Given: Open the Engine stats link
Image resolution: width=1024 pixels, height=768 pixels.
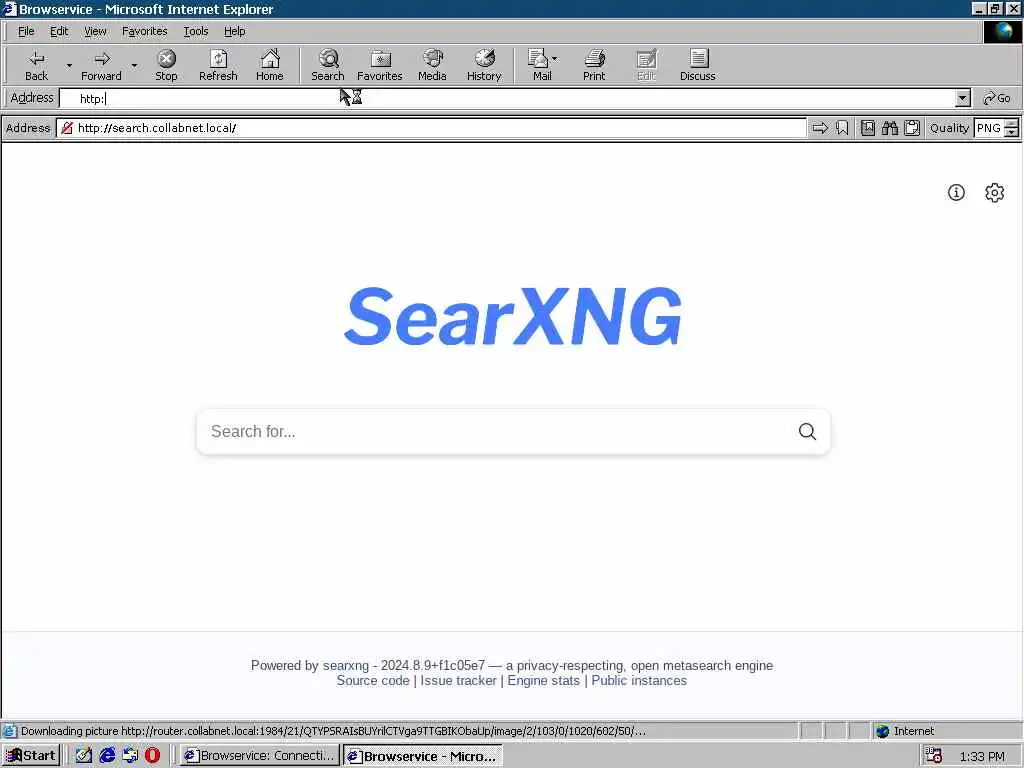Looking at the screenshot, I should point(543,680).
